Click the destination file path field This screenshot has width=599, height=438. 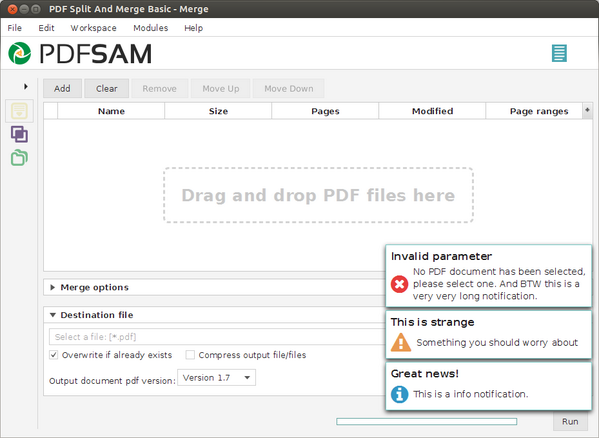coord(217,337)
